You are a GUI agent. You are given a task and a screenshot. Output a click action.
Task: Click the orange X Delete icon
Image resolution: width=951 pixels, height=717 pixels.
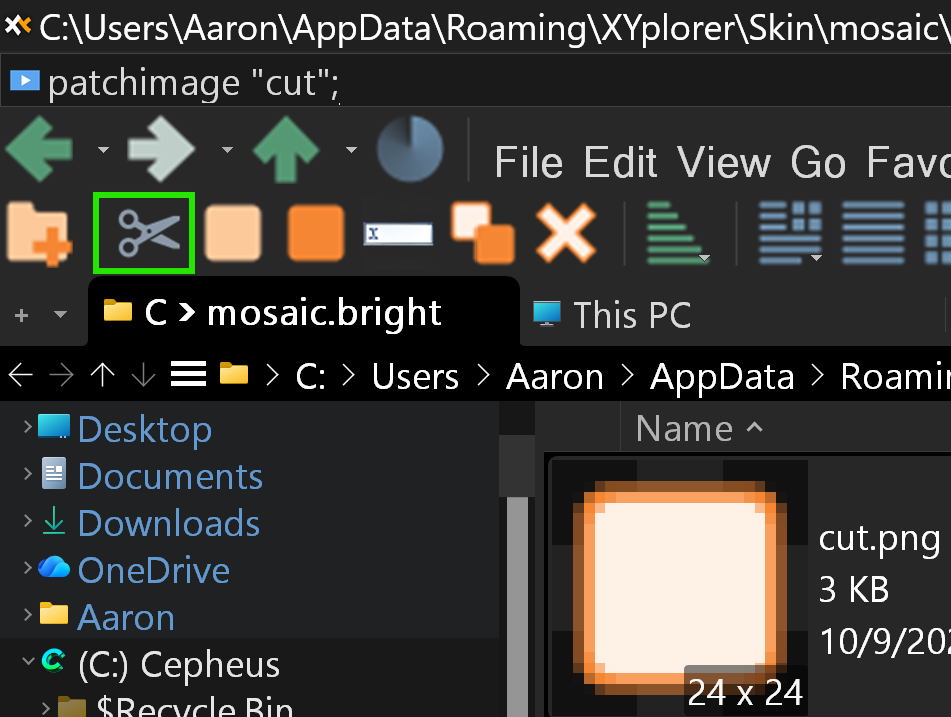pos(565,234)
